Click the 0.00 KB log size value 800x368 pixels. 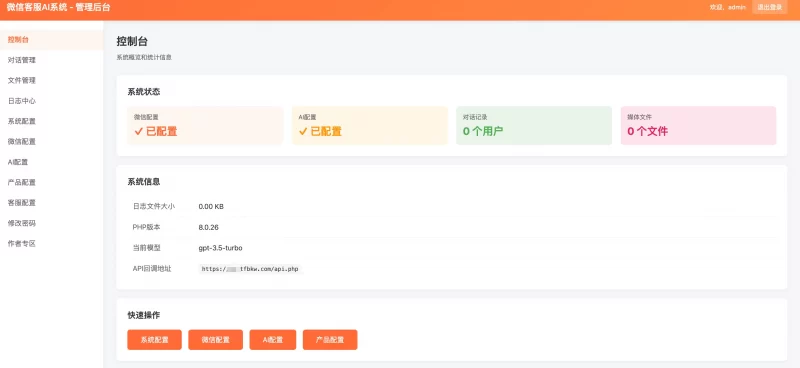coord(211,207)
